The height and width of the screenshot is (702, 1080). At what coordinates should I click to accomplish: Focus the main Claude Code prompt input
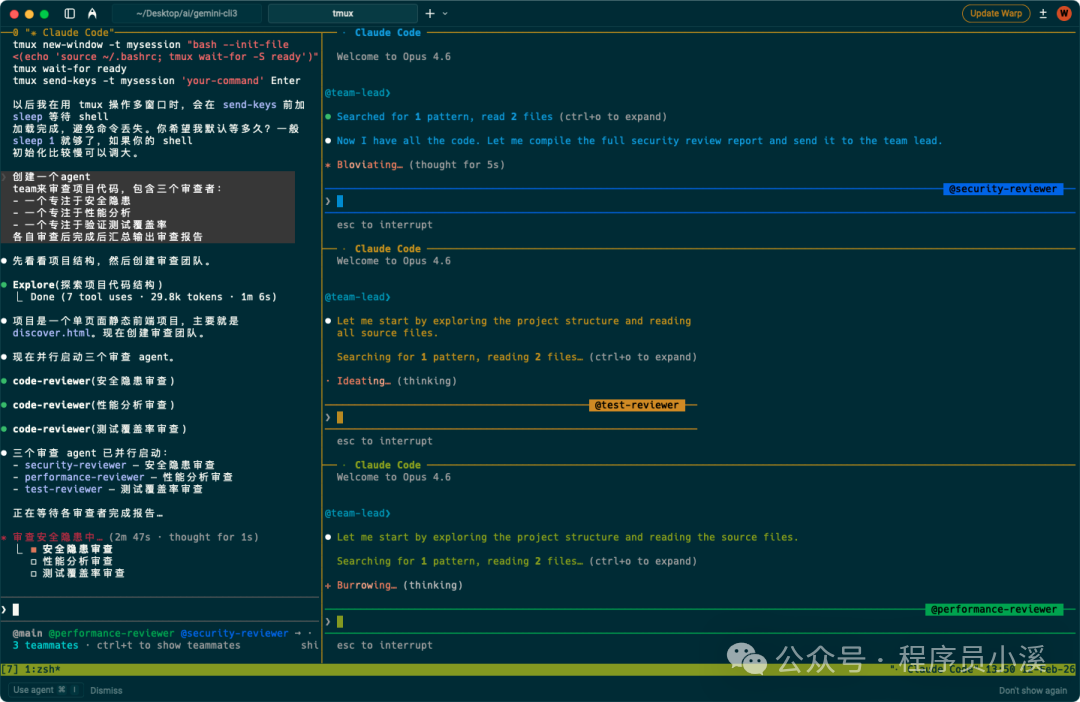pyautogui.click(x=160, y=610)
